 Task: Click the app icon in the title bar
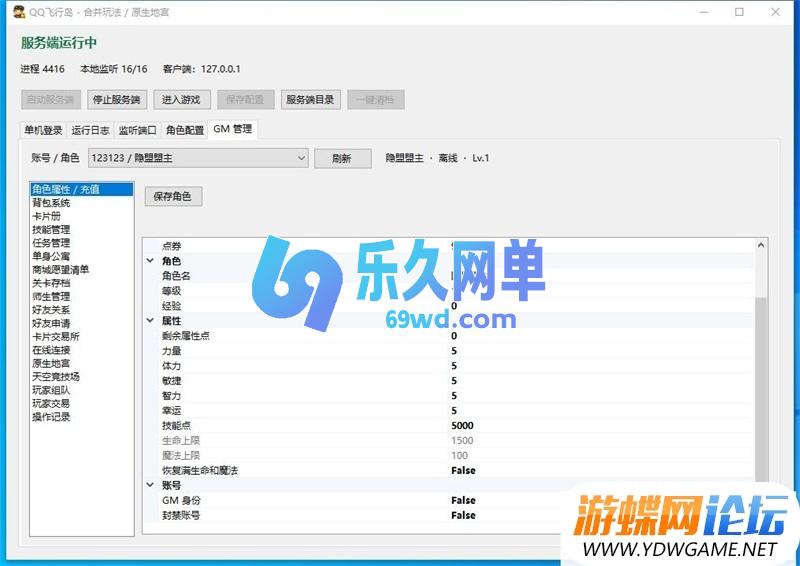[x=19, y=11]
